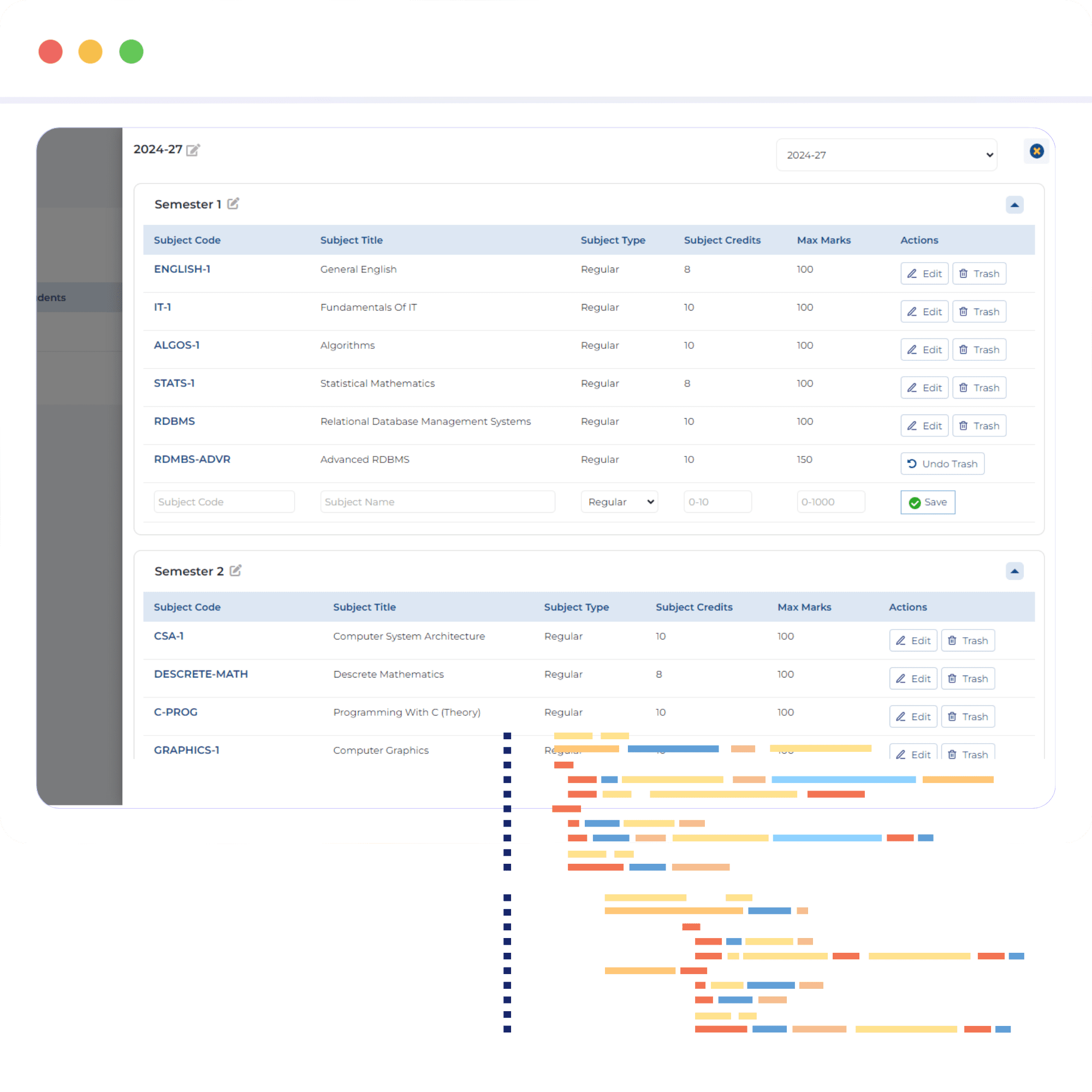Edit the STATS-1 subject row

click(x=924, y=388)
